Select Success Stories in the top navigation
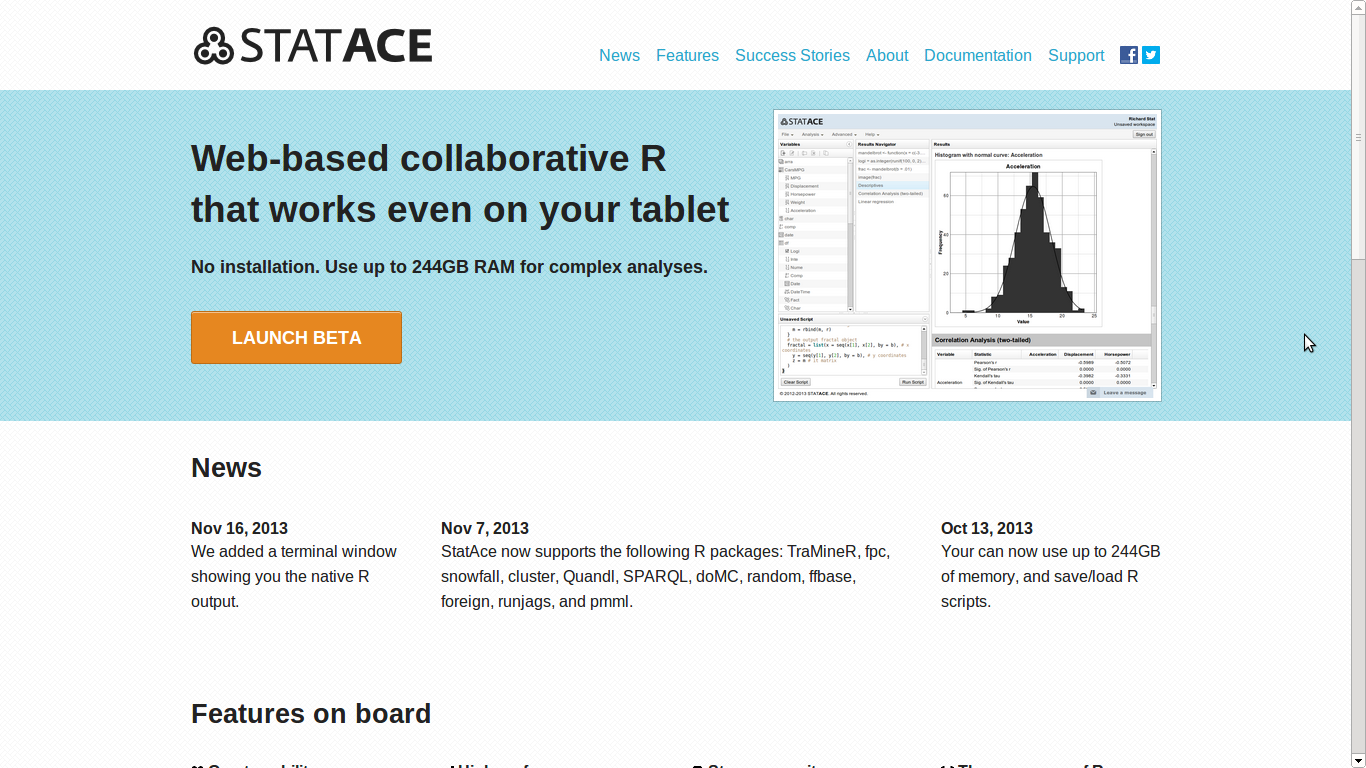1366x768 pixels. click(792, 56)
